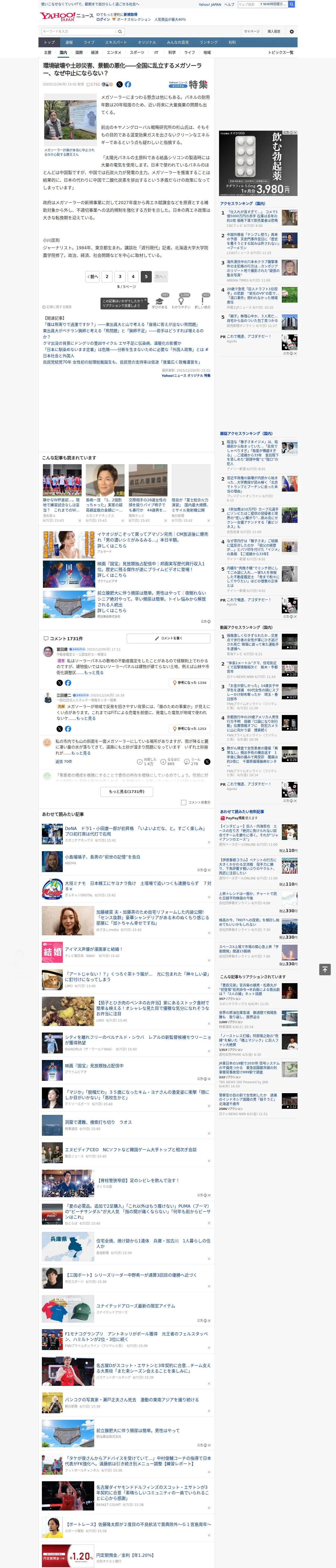Click the 前へ previous page button
The image size is (336, 1568).
(93, 276)
